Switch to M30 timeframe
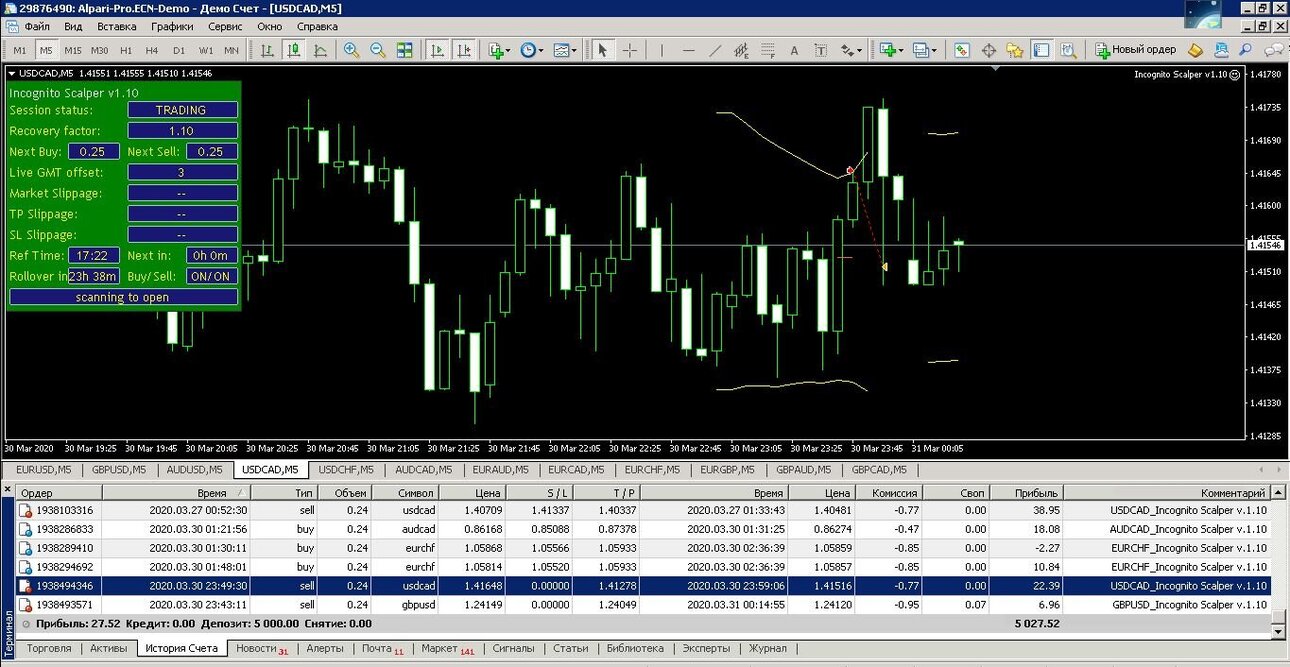The image size is (1290, 667). tap(99, 50)
